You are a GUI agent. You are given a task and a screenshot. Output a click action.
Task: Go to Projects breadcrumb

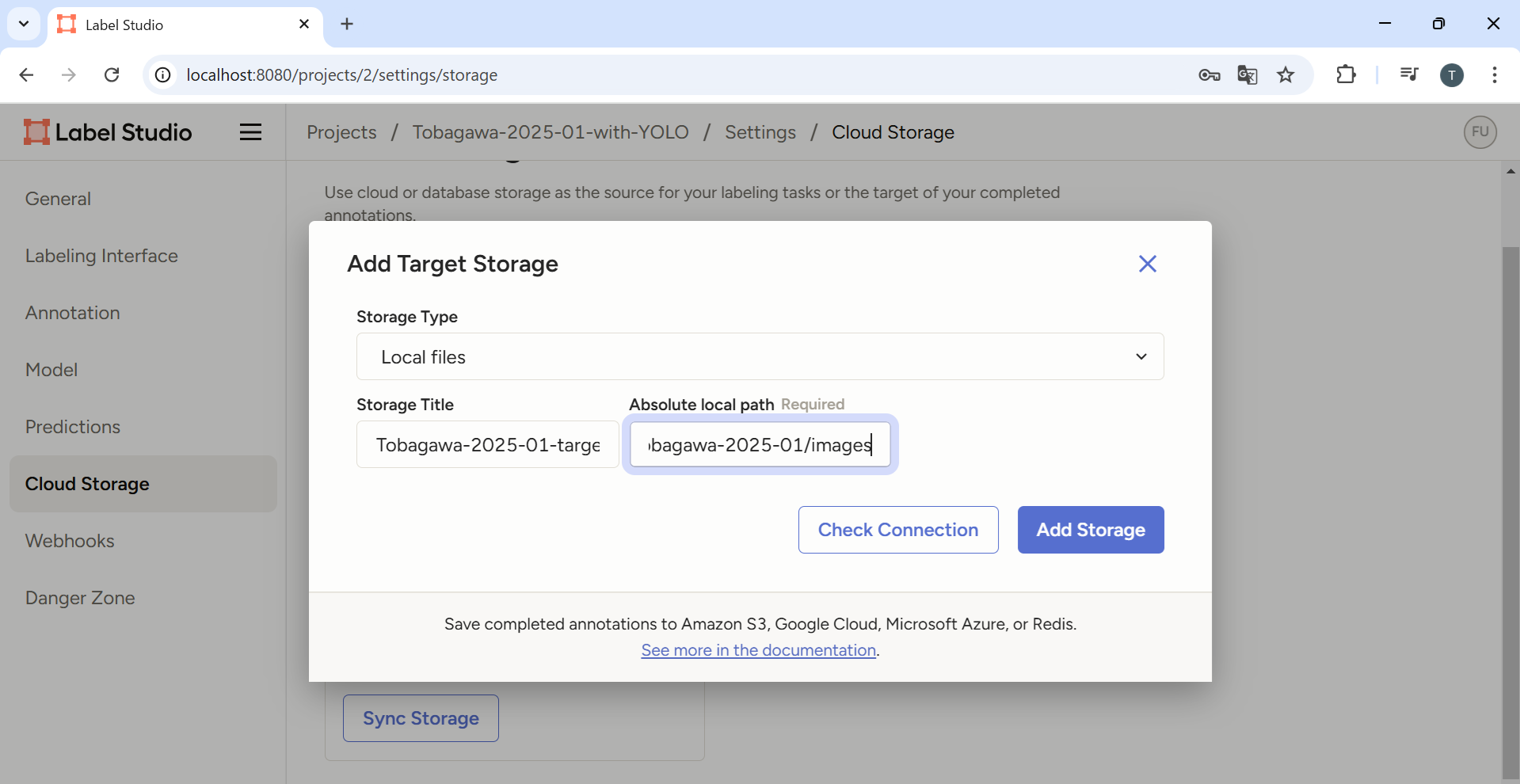click(341, 132)
